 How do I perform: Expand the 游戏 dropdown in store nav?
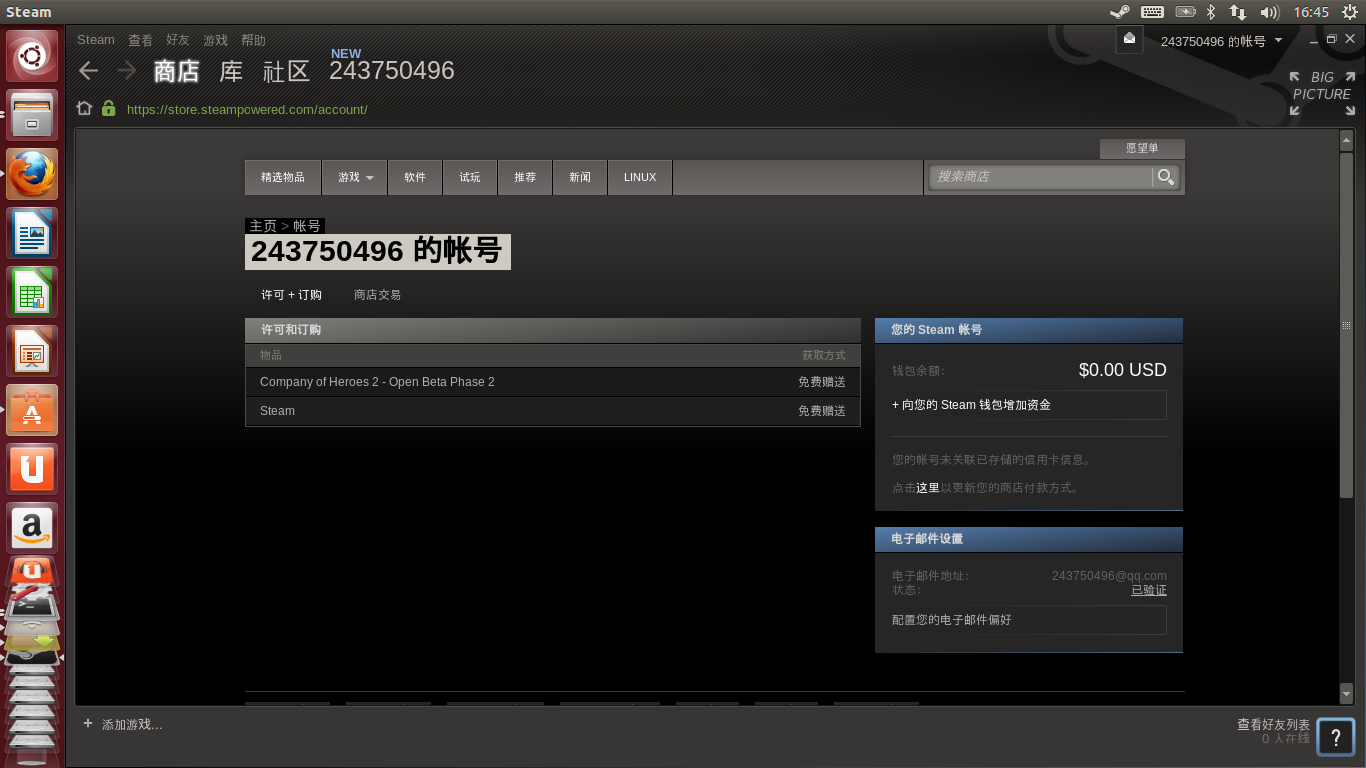354,177
